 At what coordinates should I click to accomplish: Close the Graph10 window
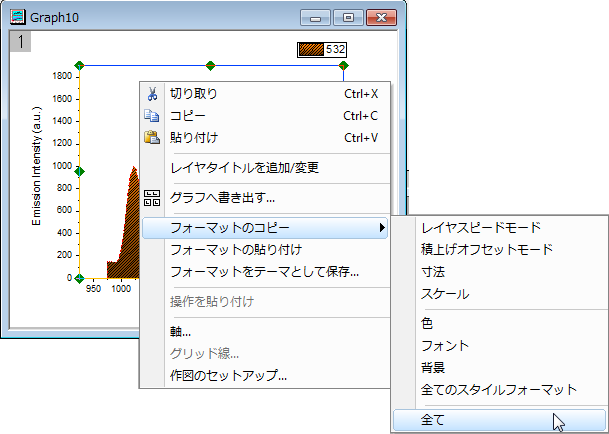tap(381, 18)
